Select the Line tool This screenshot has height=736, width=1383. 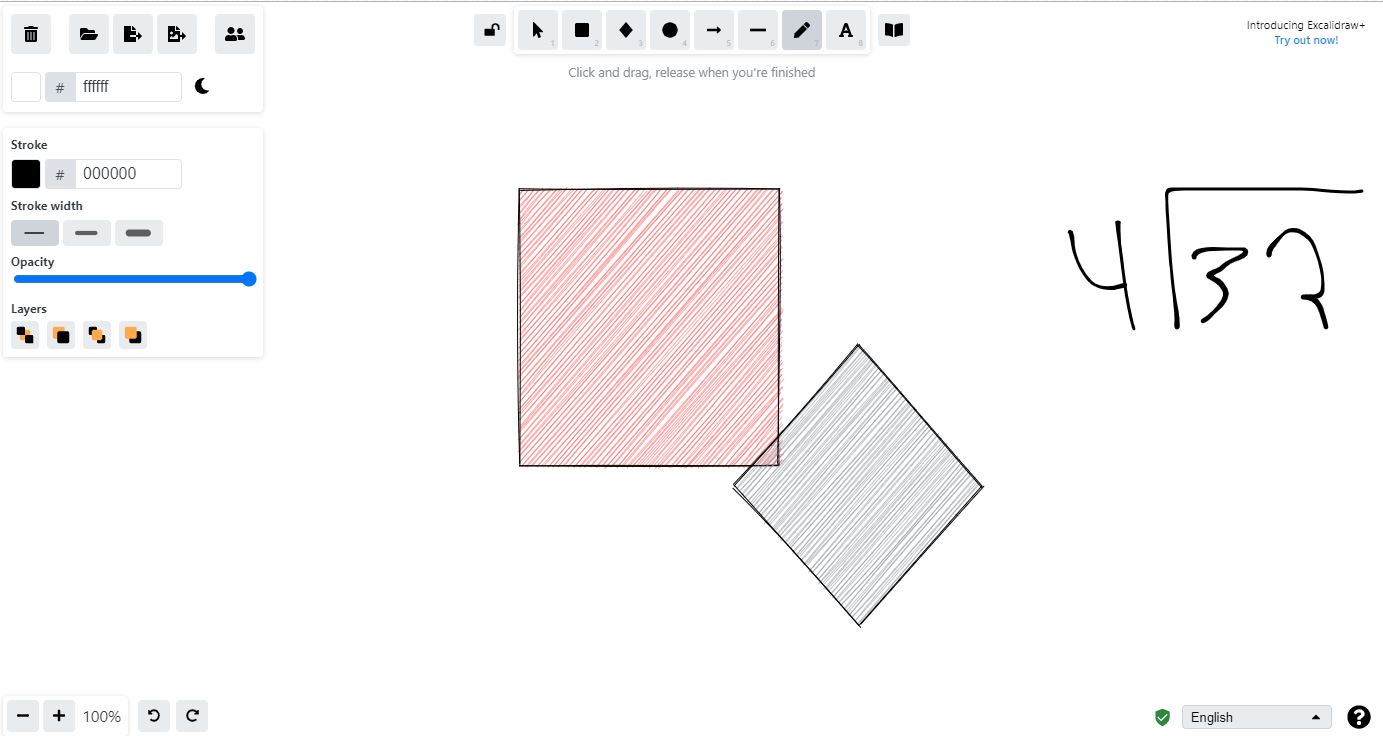(757, 29)
